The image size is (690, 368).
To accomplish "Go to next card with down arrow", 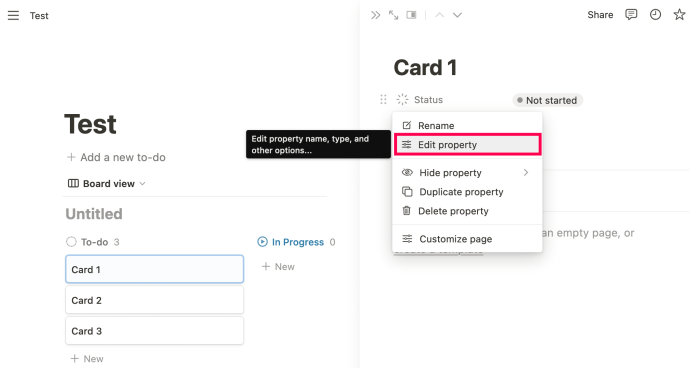I will [x=457, y=15].
